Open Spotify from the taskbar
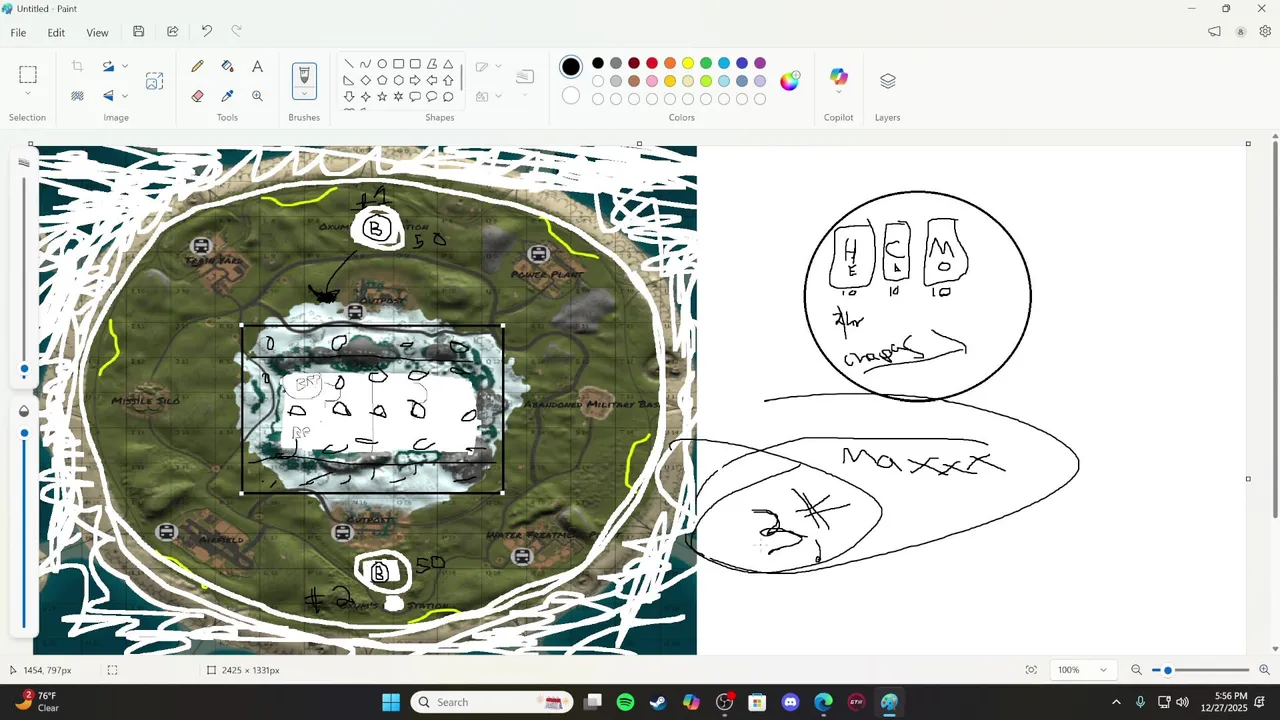Viewport: 1280px width, 720px height. (x=625, y=702)
